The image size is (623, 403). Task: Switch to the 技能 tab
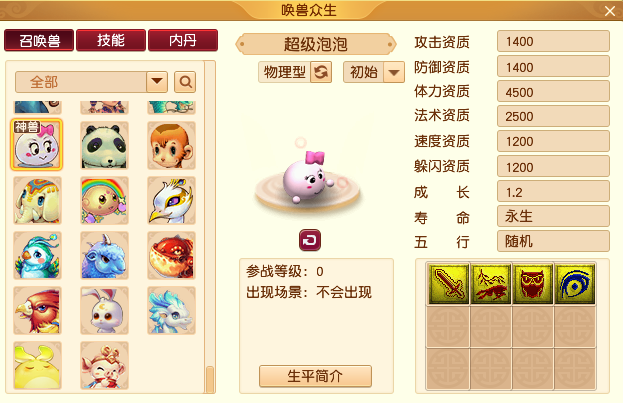coord(111,40)
